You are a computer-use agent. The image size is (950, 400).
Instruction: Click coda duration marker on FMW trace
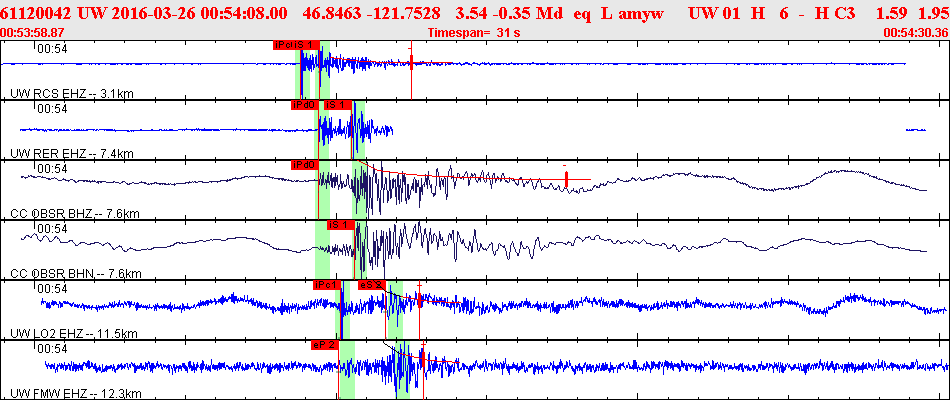pyautogui.click(x=423, y=358)
